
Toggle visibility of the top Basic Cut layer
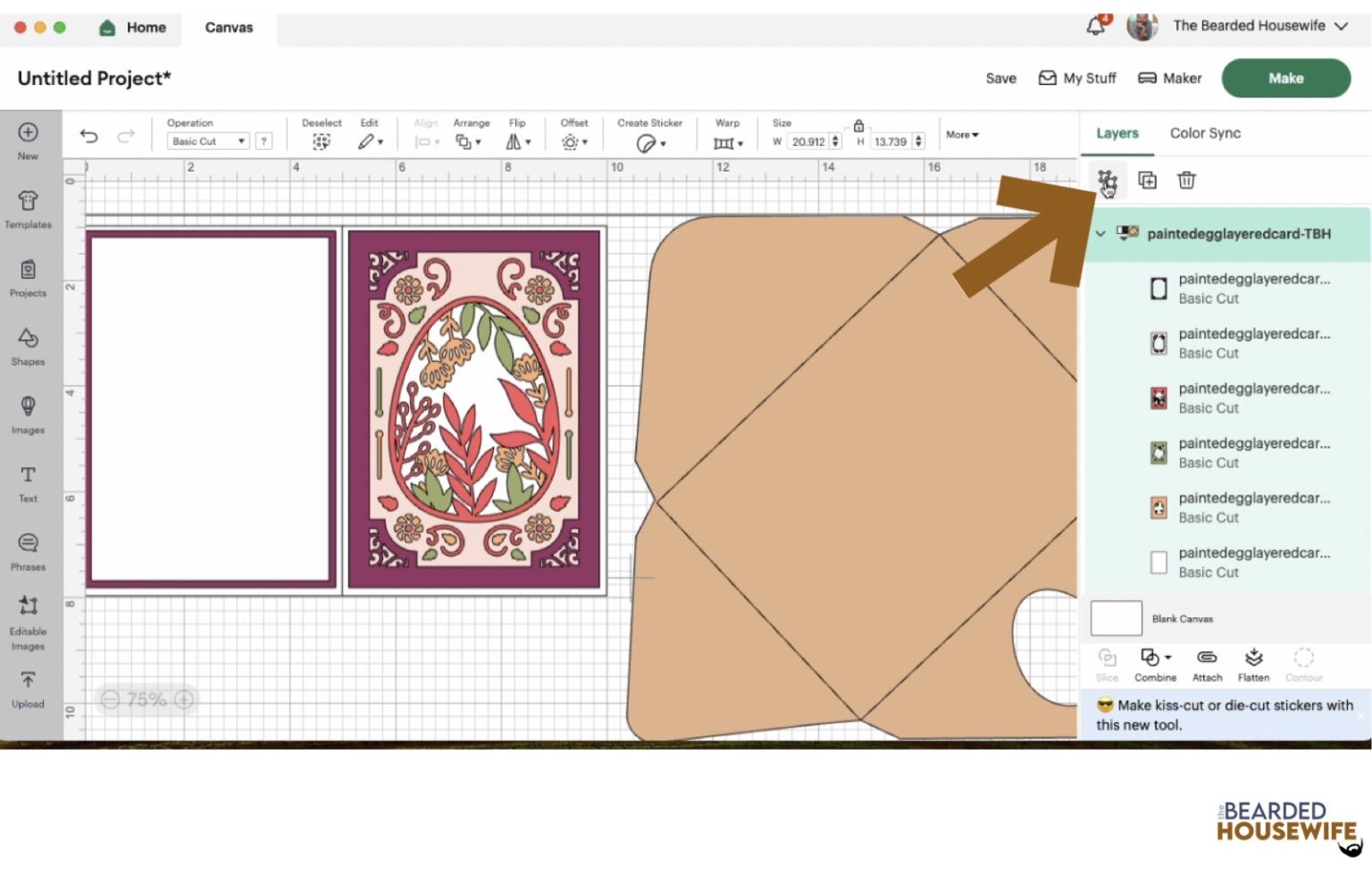(x=1159, y=288)
